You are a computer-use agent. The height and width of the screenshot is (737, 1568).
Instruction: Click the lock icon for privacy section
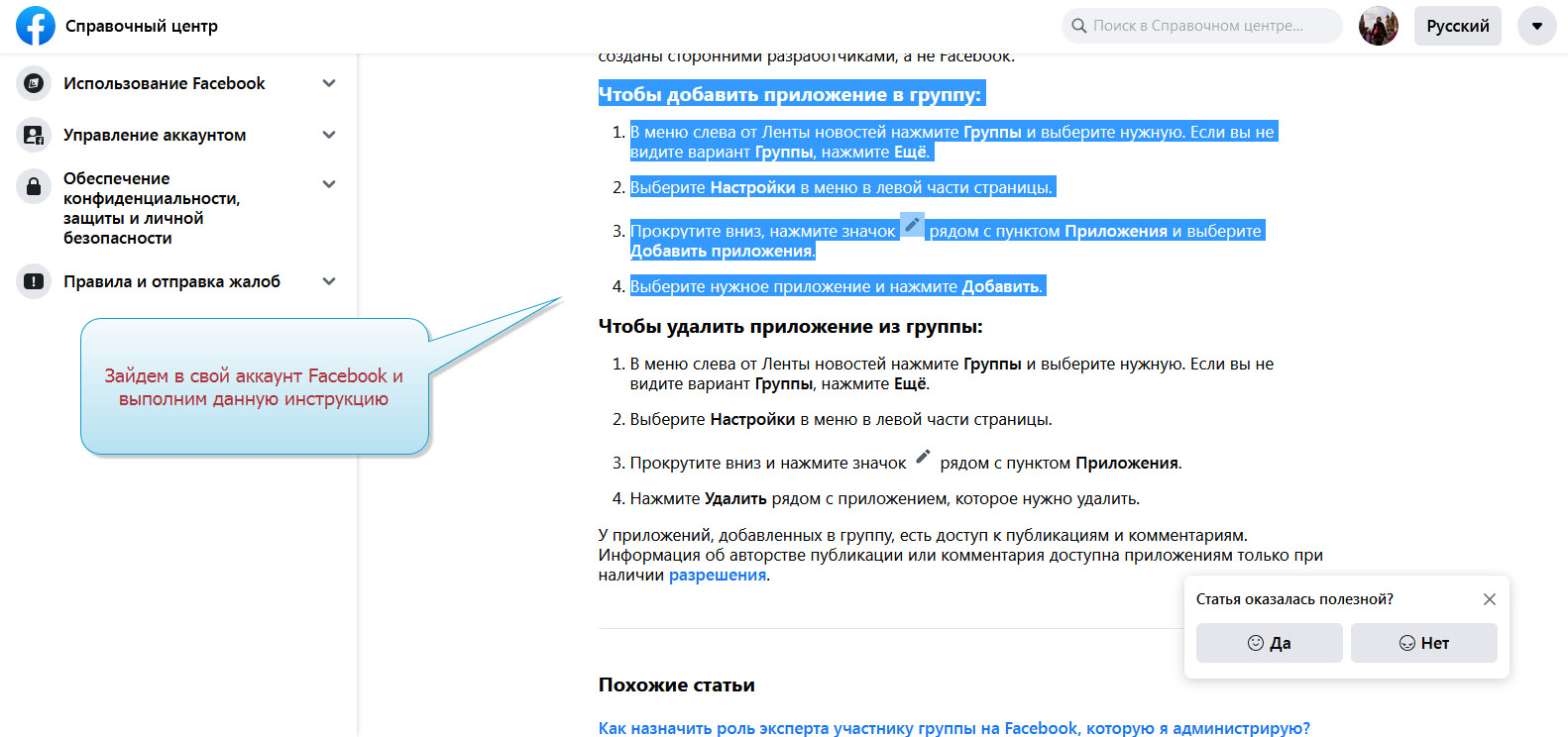click(x=34, y=186)
